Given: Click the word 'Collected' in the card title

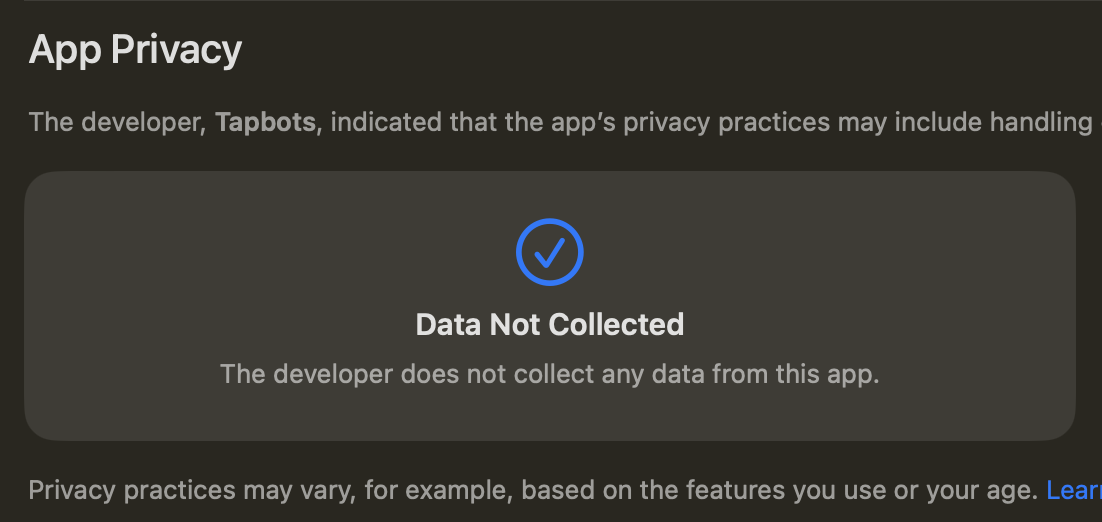Looking at the screenshot, I should tap(616, 325).
